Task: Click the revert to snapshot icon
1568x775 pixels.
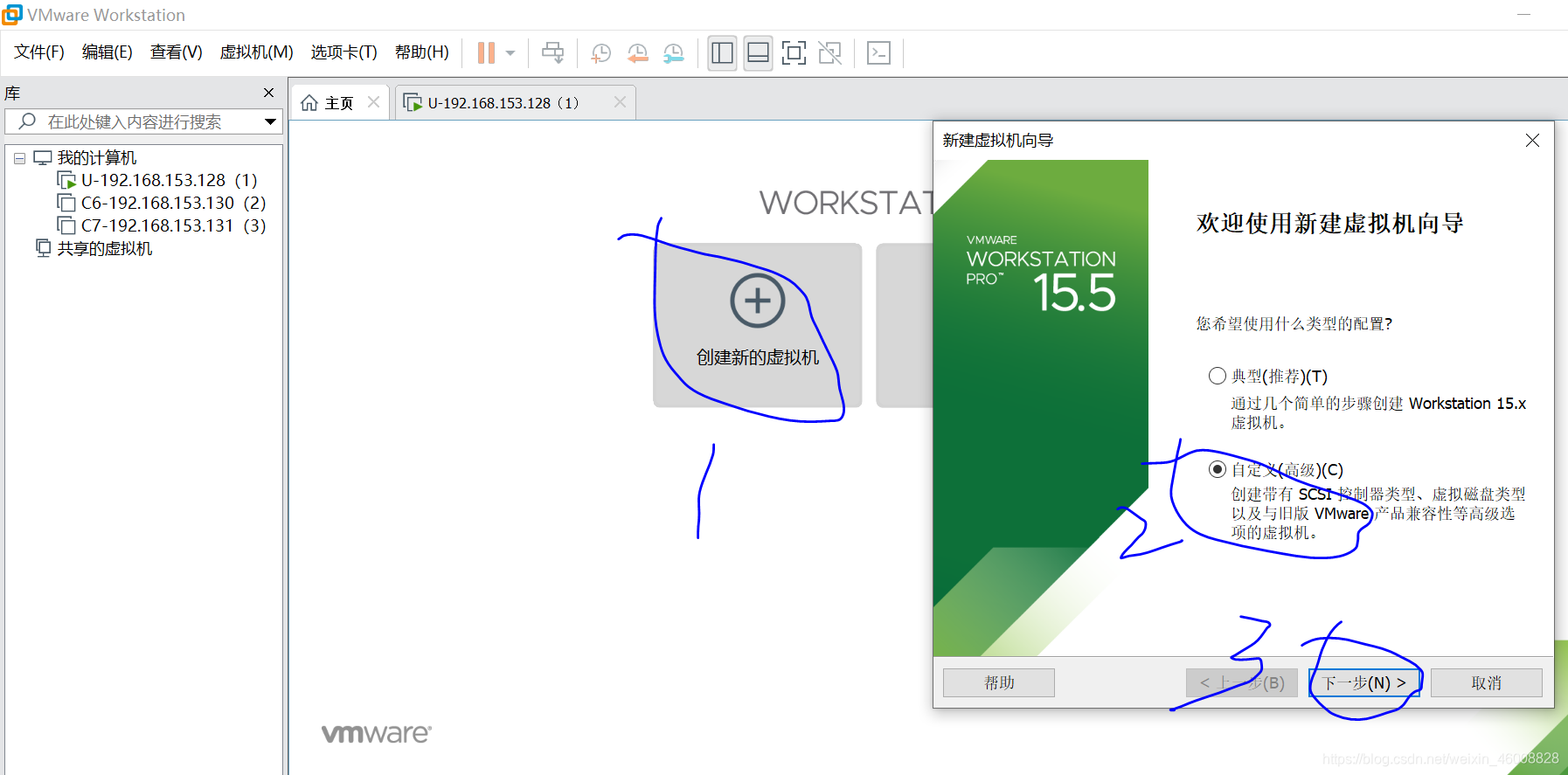Action: [638, 53]
